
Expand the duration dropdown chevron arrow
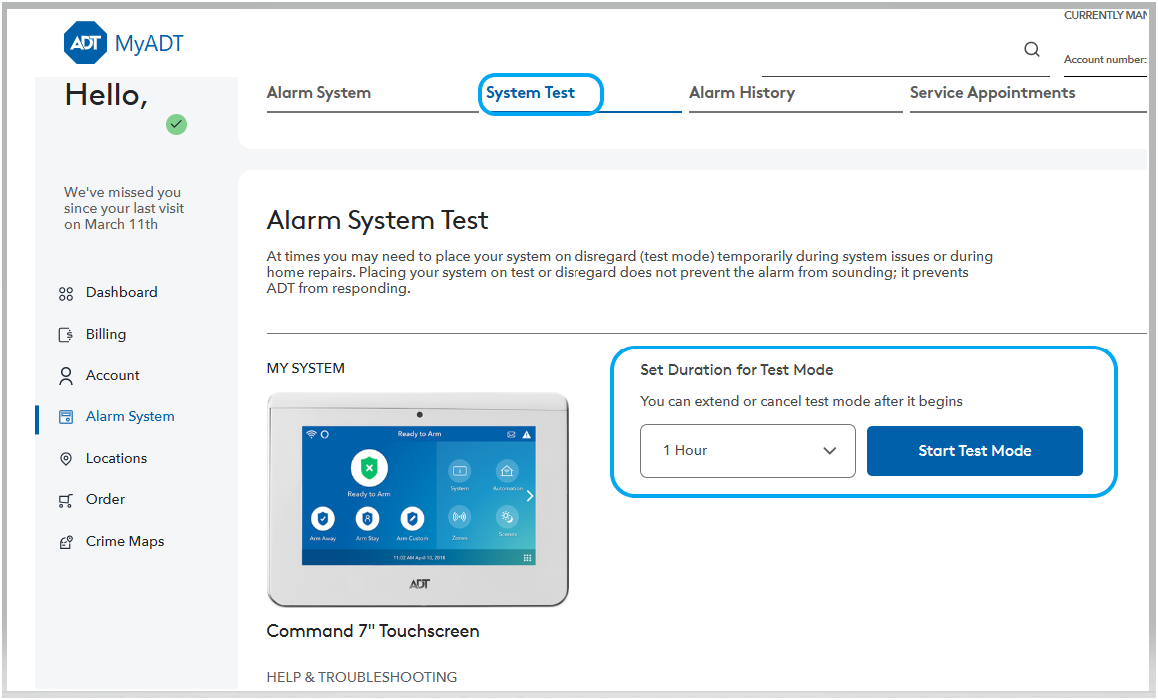[x=829, y=450]
